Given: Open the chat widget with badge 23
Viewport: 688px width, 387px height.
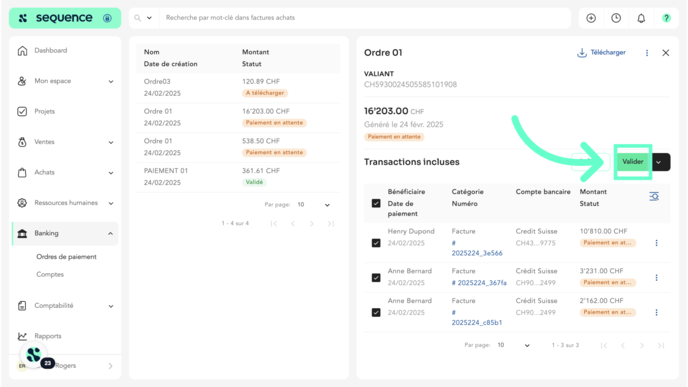Looking at the screenshot, I should point(34,355).
